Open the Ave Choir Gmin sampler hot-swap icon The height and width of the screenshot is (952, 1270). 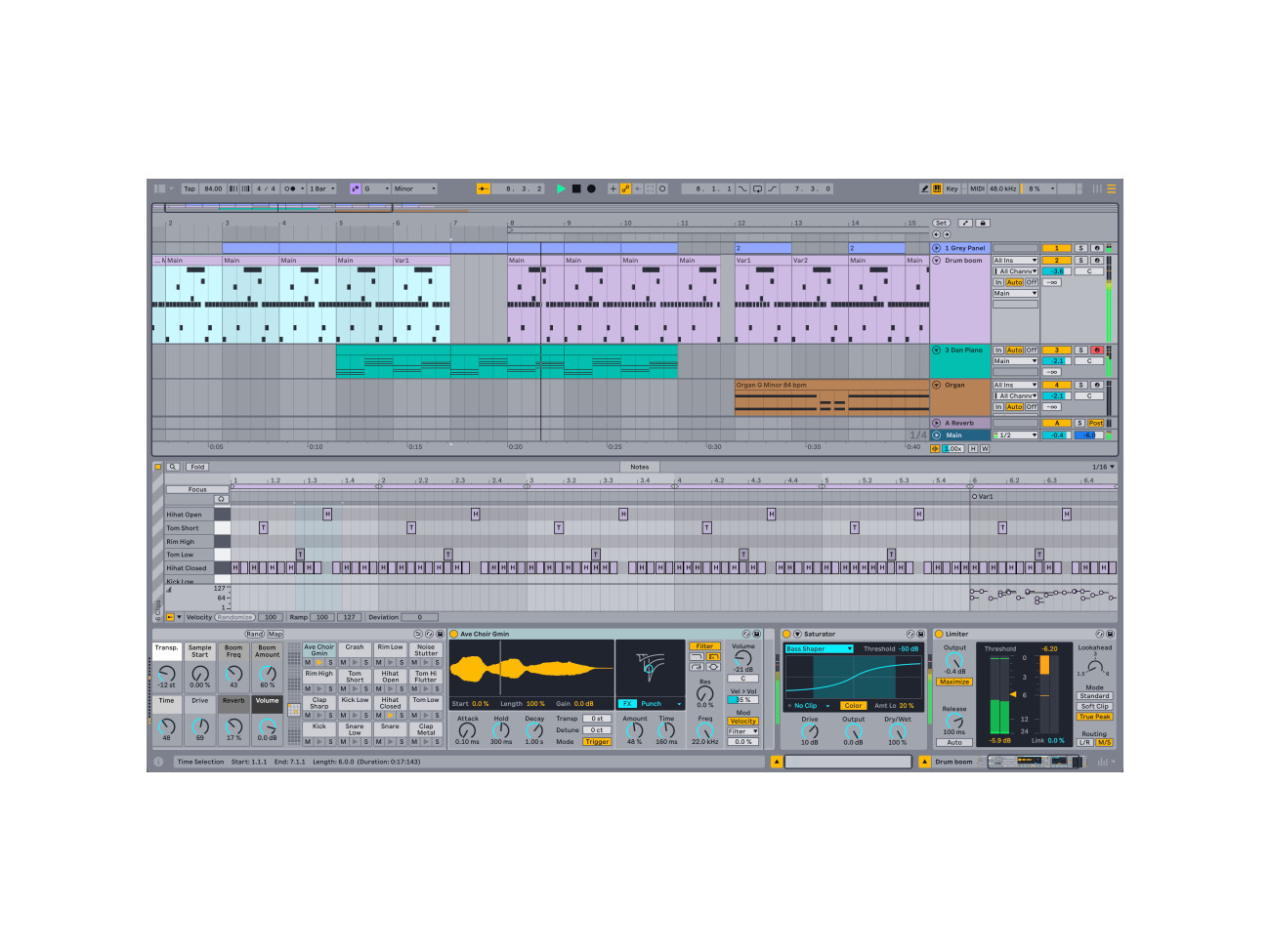tap(744, 634)
